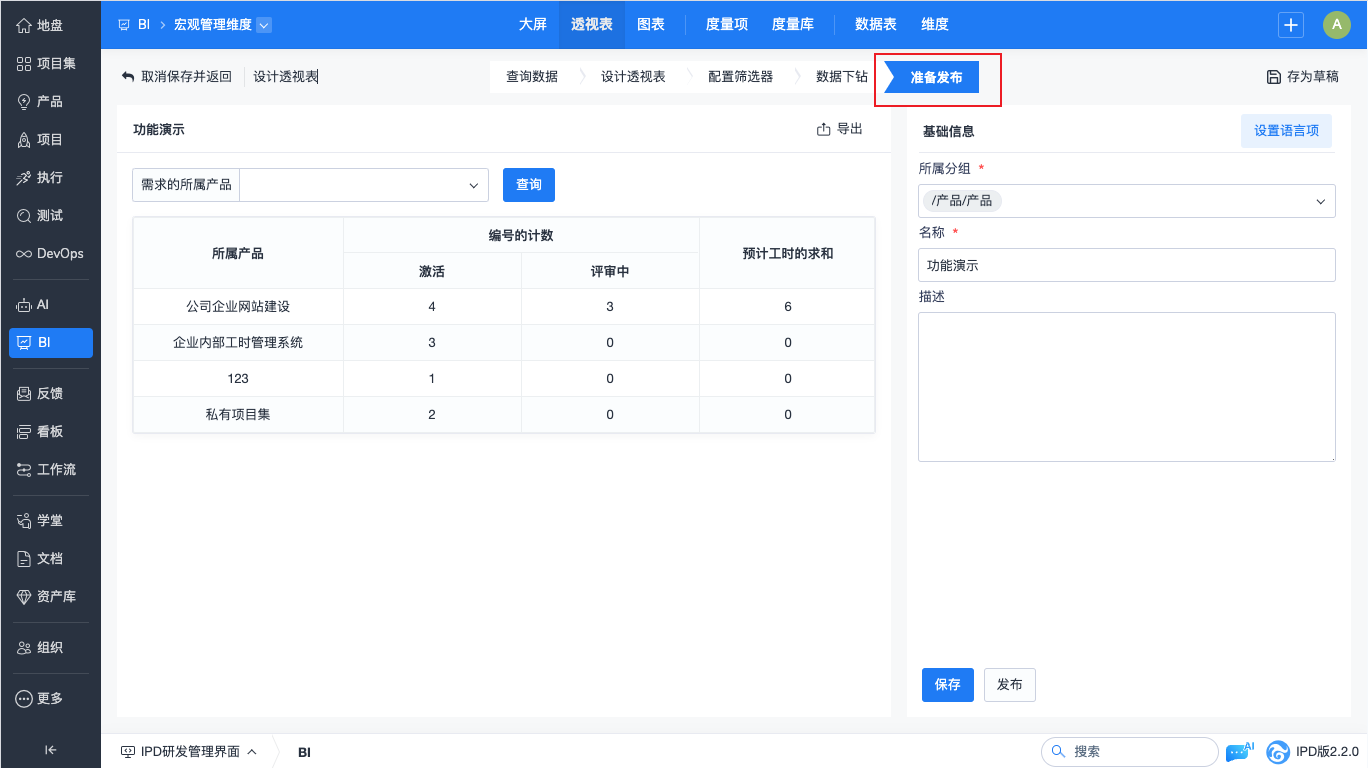Switch to the 图表 tab
1368x768 pixels.
click(x=651, y=25)
